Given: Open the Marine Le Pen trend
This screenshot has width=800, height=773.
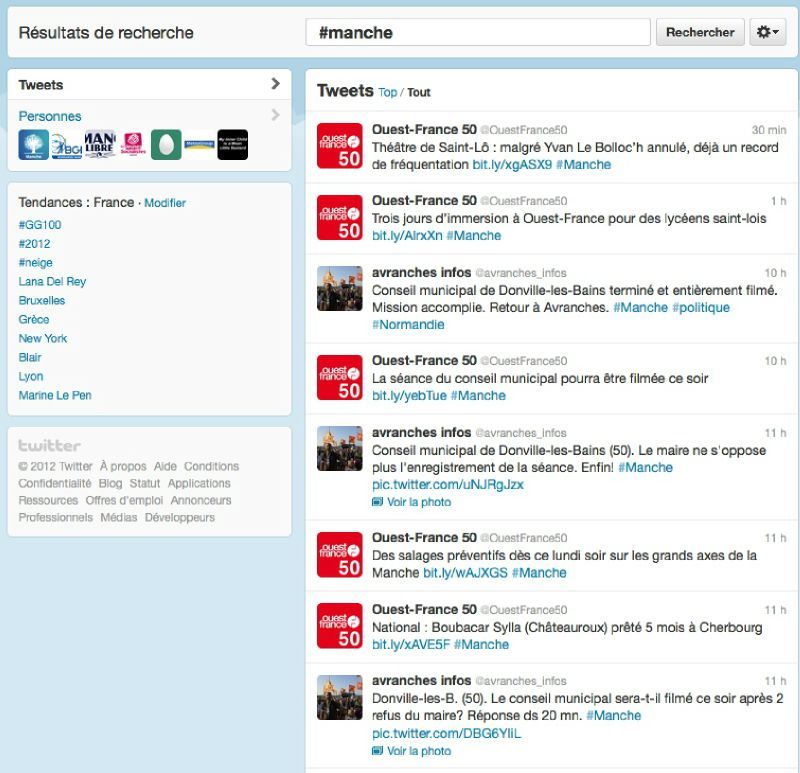Looking at the screenshot, I should [55, 395].
